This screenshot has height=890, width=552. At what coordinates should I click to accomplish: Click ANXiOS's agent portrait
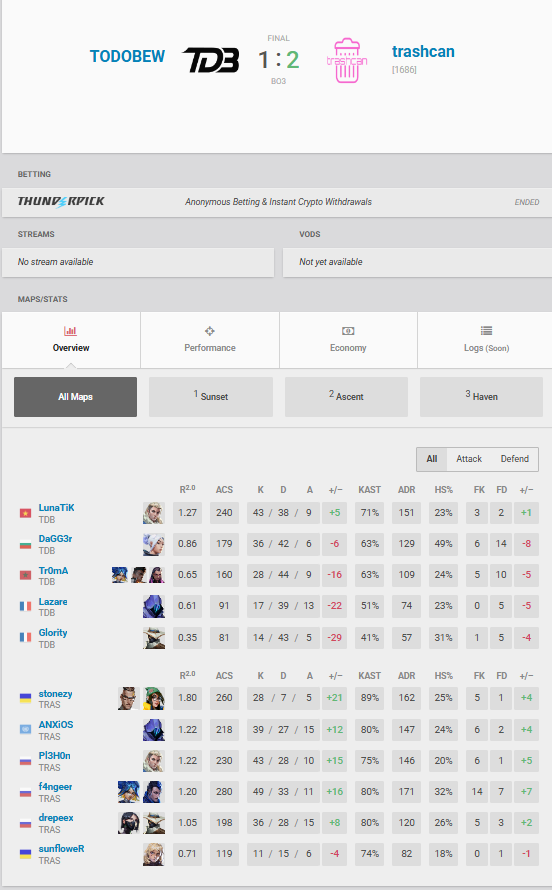coord(153,730)
